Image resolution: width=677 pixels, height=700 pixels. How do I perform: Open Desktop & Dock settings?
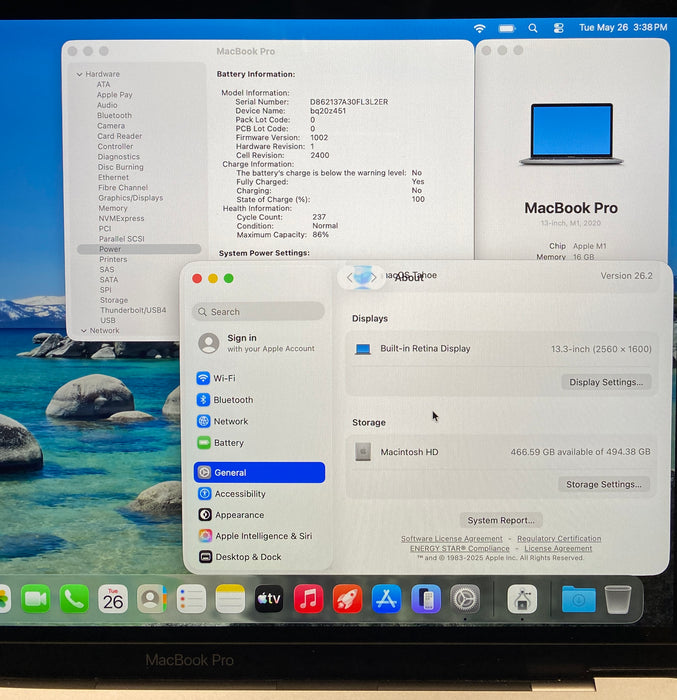[x=259, y=557]
